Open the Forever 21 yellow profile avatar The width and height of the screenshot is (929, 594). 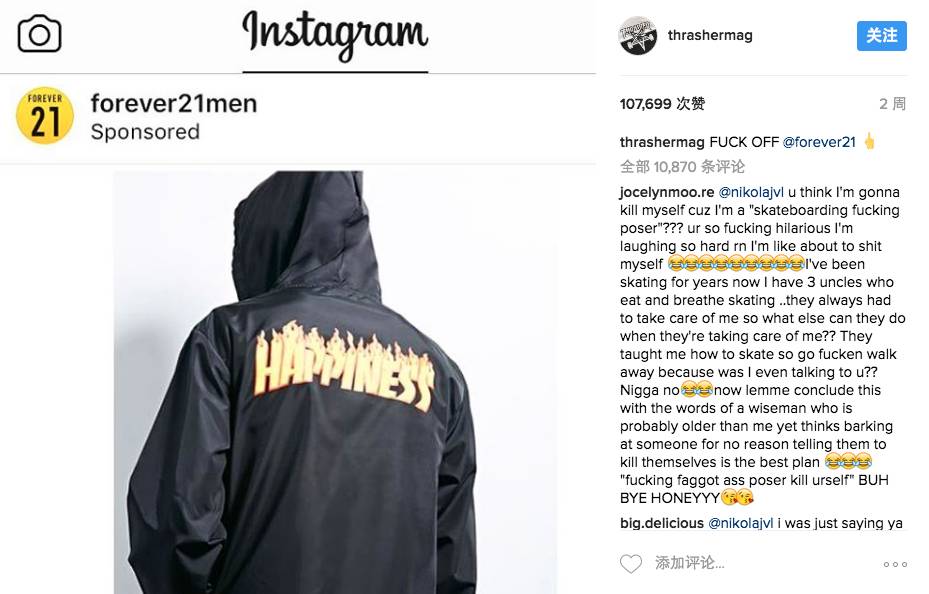(x=45, y=116)
